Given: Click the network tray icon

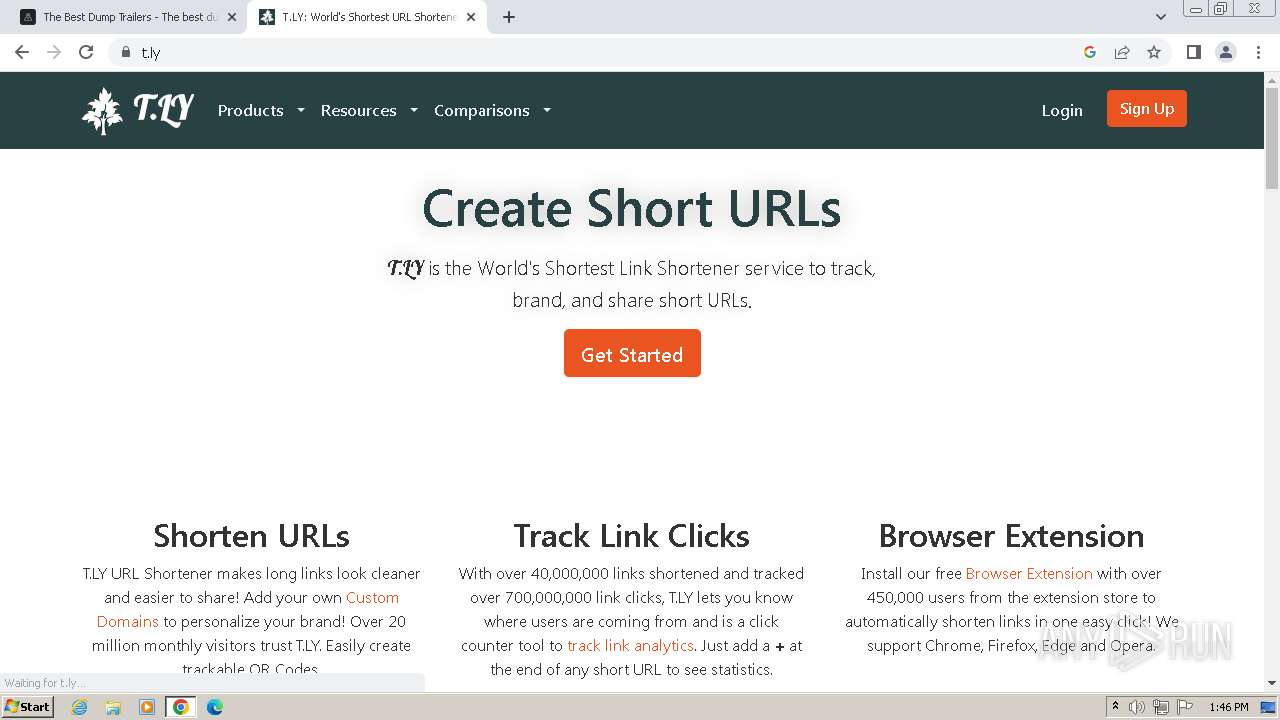Looking at the screenshot, I should click(x=1161, y=707).
